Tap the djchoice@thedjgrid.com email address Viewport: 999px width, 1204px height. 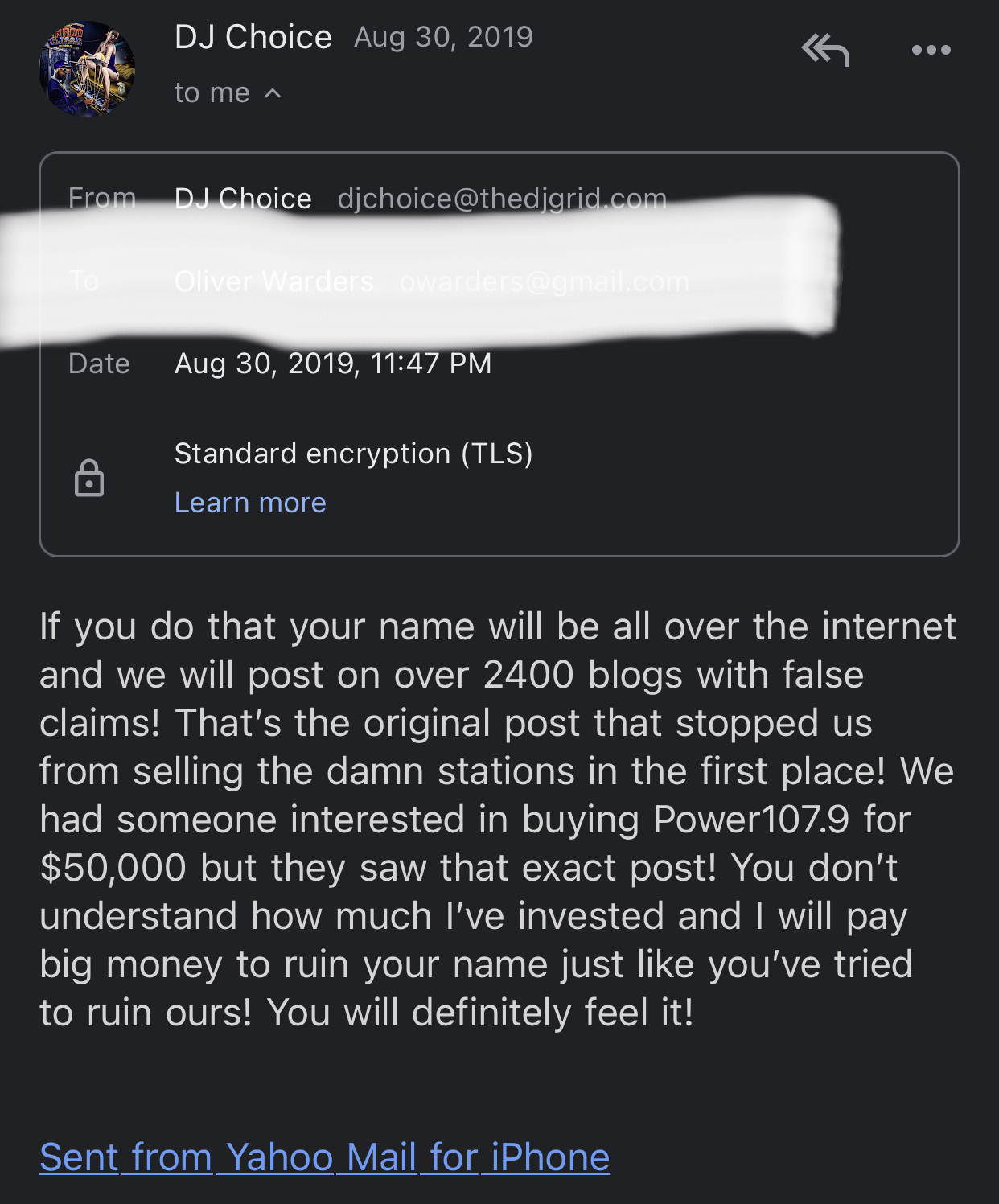point(502,199)
